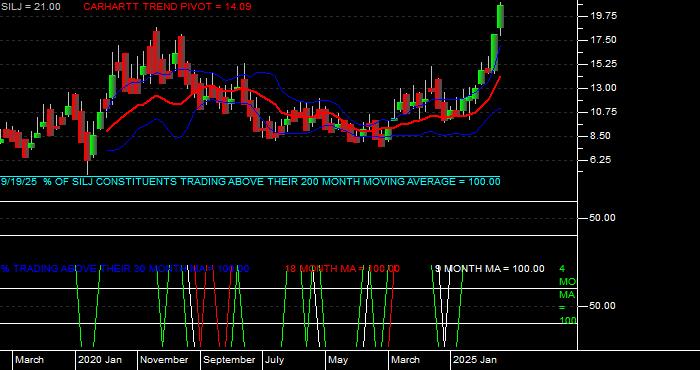Click the 'November' time axis marker
Viewport: 700px width, 370px height.
pyautogui.click(x=165, y=360)
